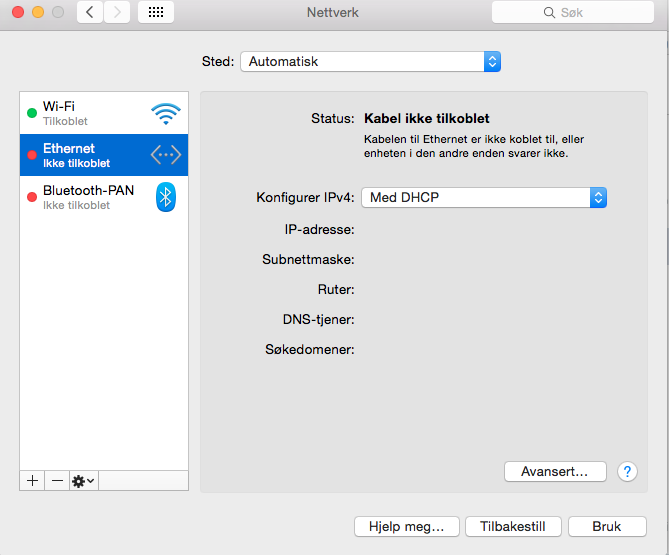Click the 'Kabel ikke tilkoblet' status text
This screenshot has width=669, height=555.
tap(427, 118)
